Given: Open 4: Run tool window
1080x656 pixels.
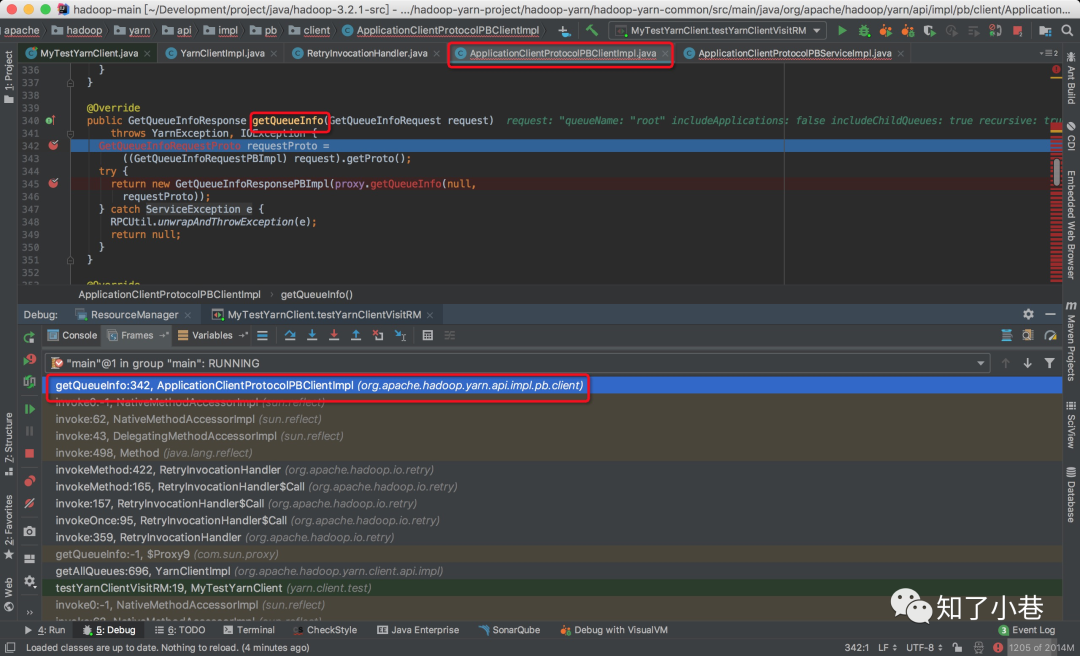Looking at the screenshot, I should (x=45, y=630).
